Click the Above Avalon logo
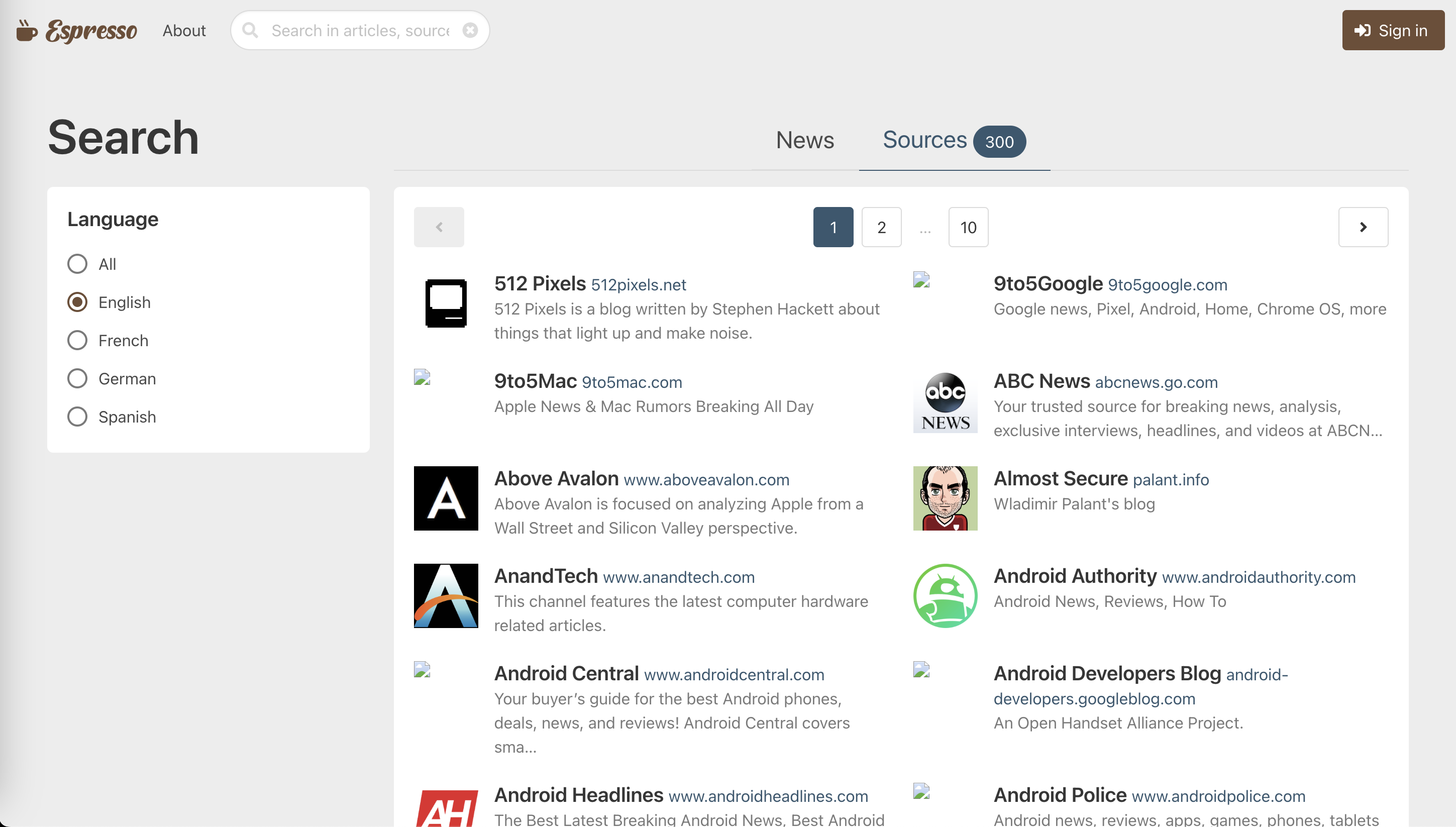Viewport: 1456px width, 827px height. tap(446, 498)
